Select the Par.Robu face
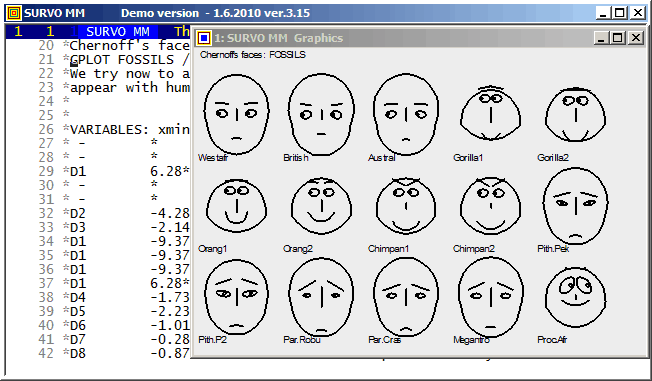Image resolution: width=652 pixels, height=381 pixels. [321, 297]
